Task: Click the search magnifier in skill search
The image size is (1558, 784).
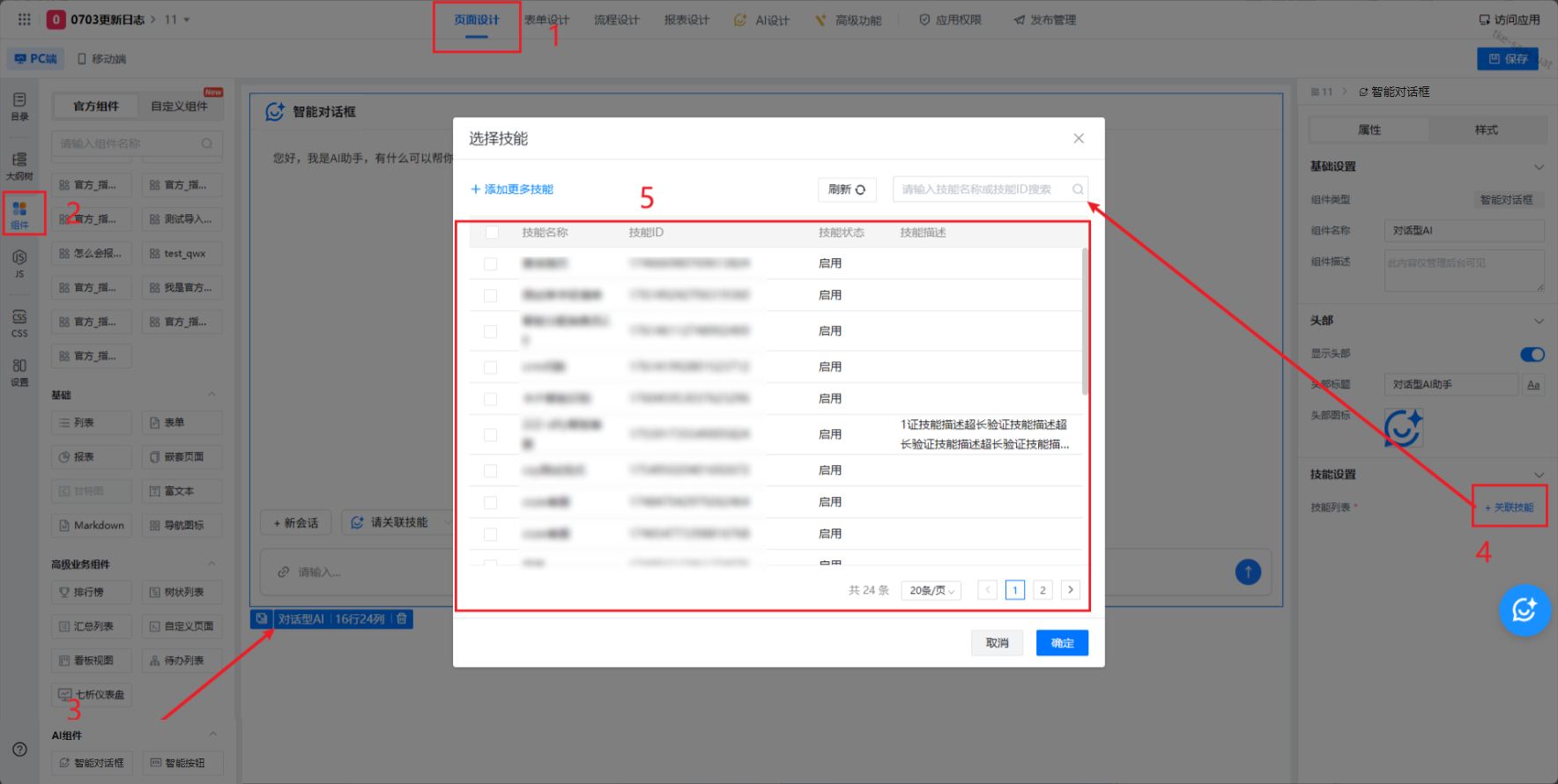Action: pyautogui.click(x=1077, y=189)
